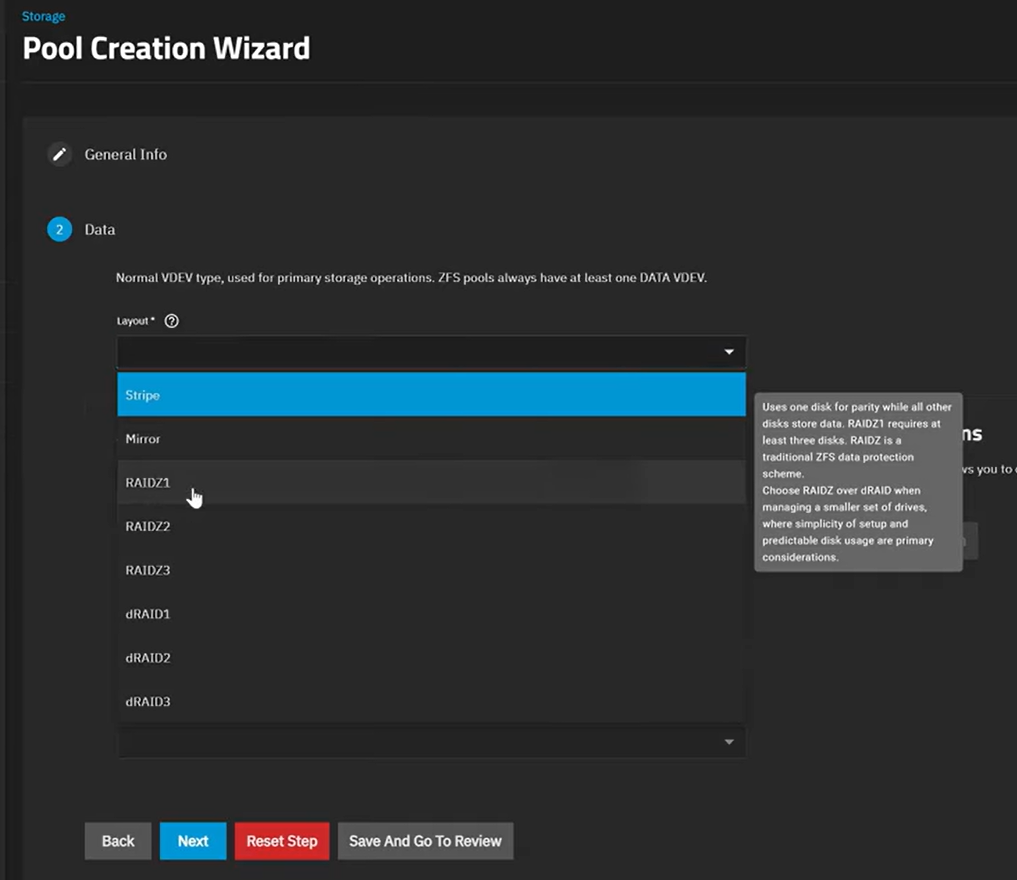This screenshot has height=880, width=1017.
Task: Pick the dRAID2 layout option
Action: pos(431,658)
